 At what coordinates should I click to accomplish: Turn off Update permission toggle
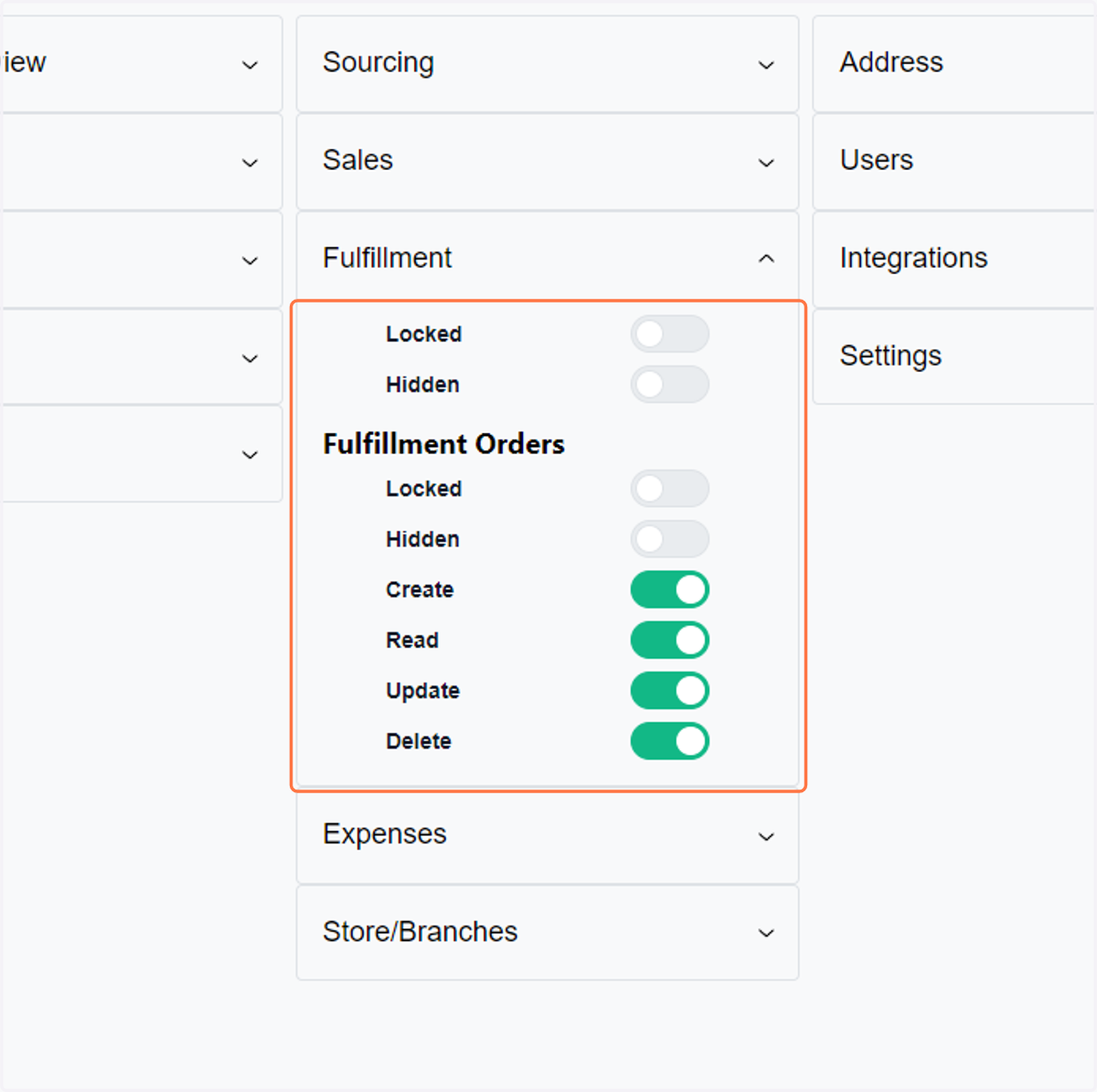[x=669, y=690]
